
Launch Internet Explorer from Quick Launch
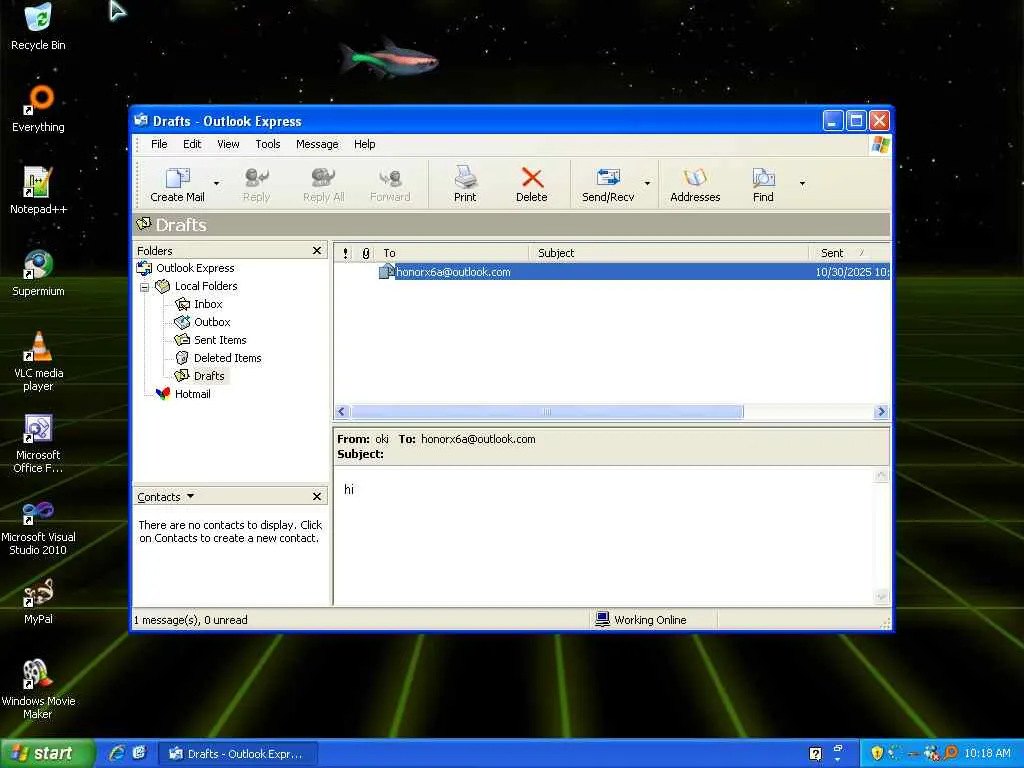pos(117,754)
